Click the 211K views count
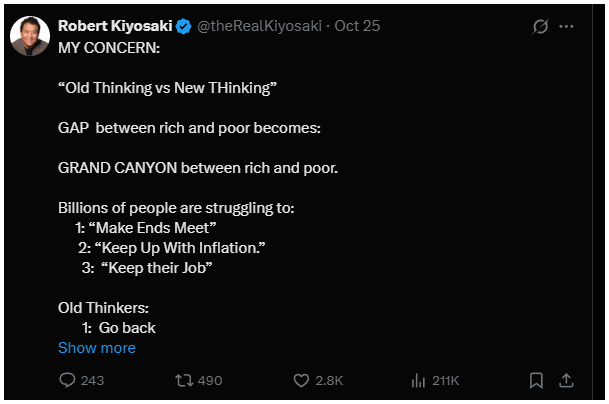Screen dimensions: 609x404 (x=446, y=380)
